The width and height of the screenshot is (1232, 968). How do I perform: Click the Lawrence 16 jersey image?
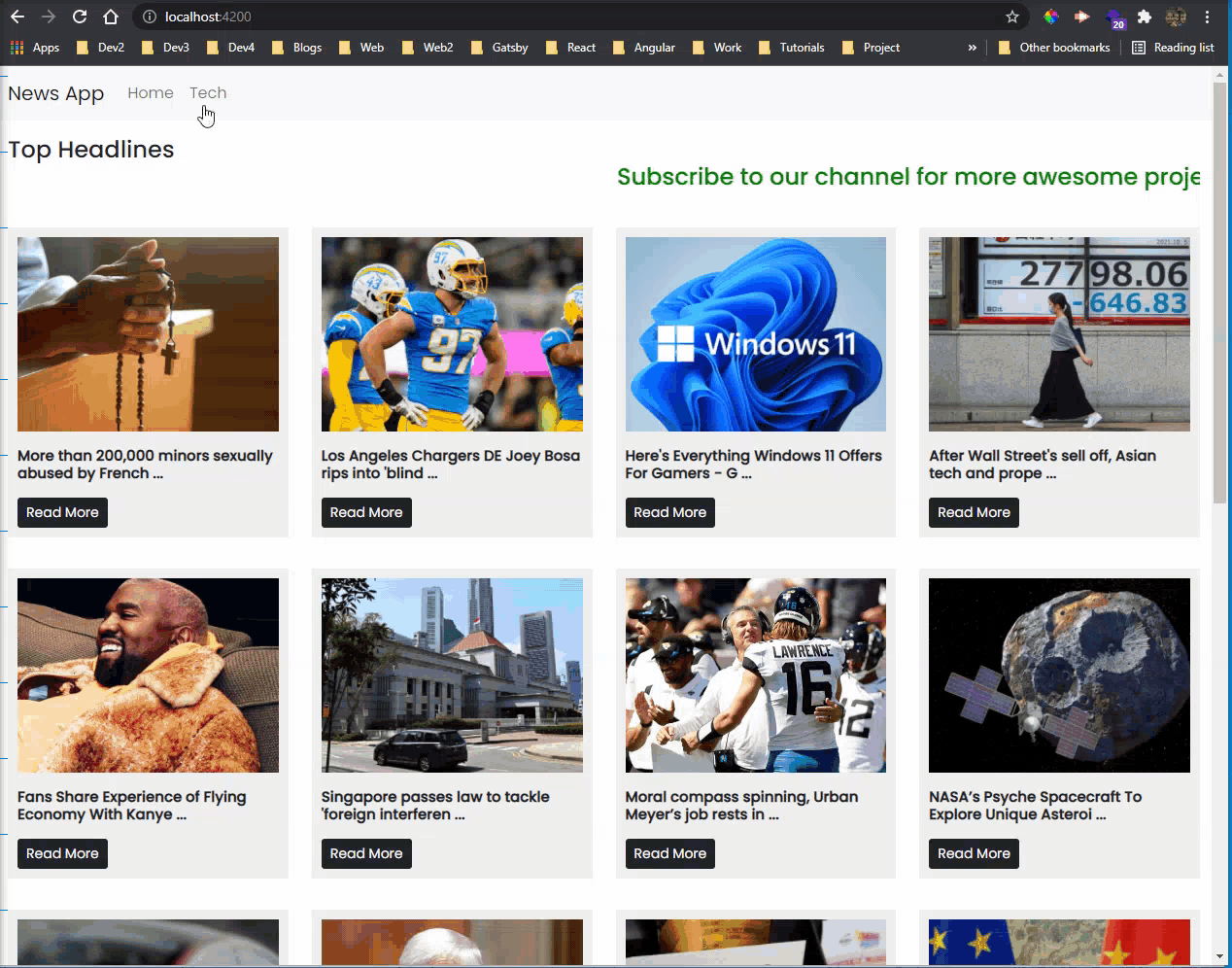[756, 675]
